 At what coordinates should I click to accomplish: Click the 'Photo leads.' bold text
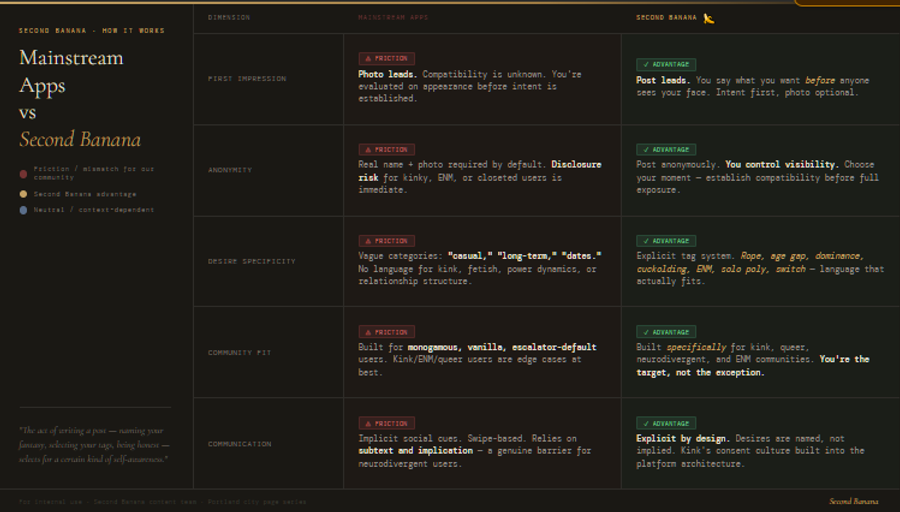[x=387, y=75]
